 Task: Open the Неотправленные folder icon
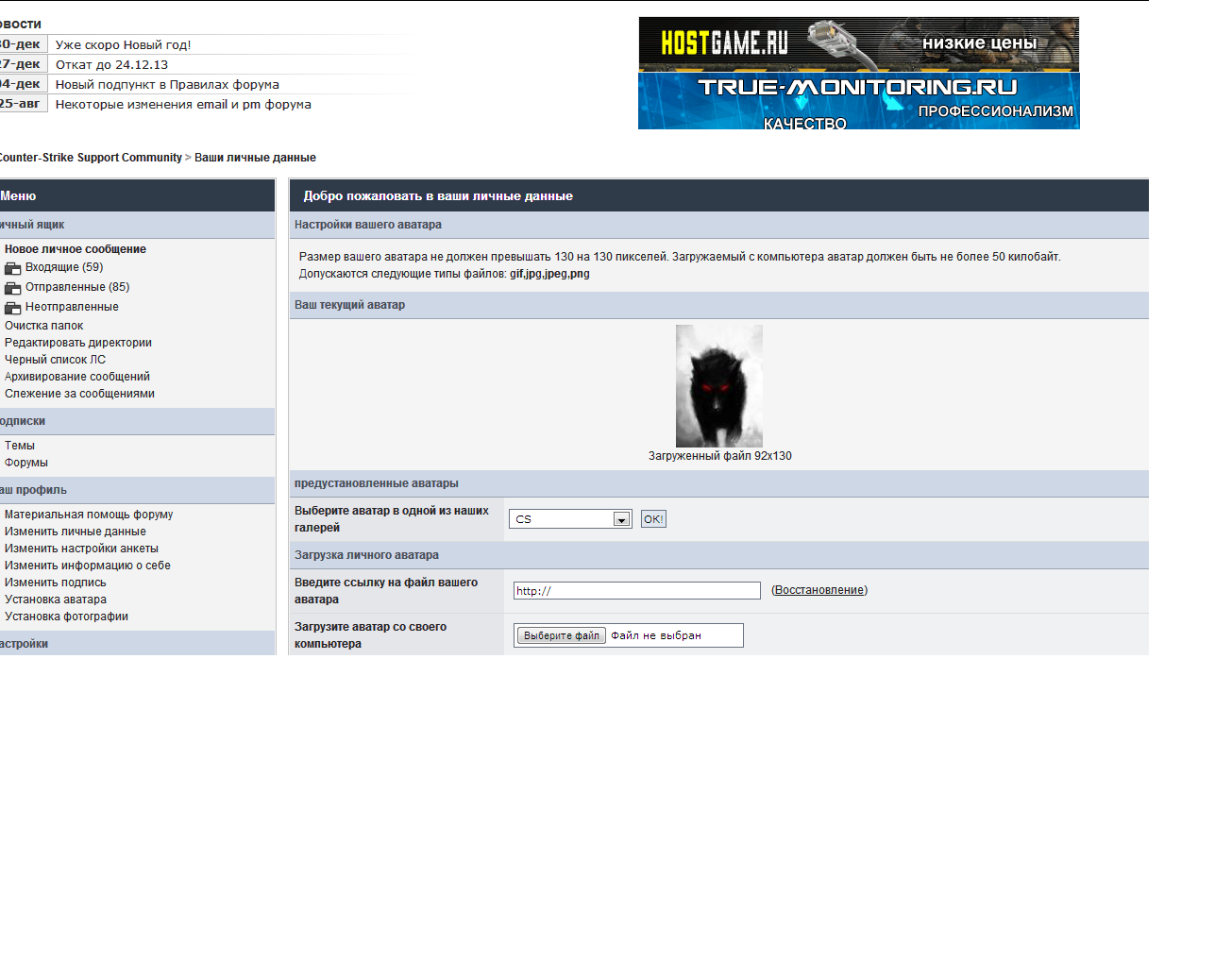click(12, 308)
